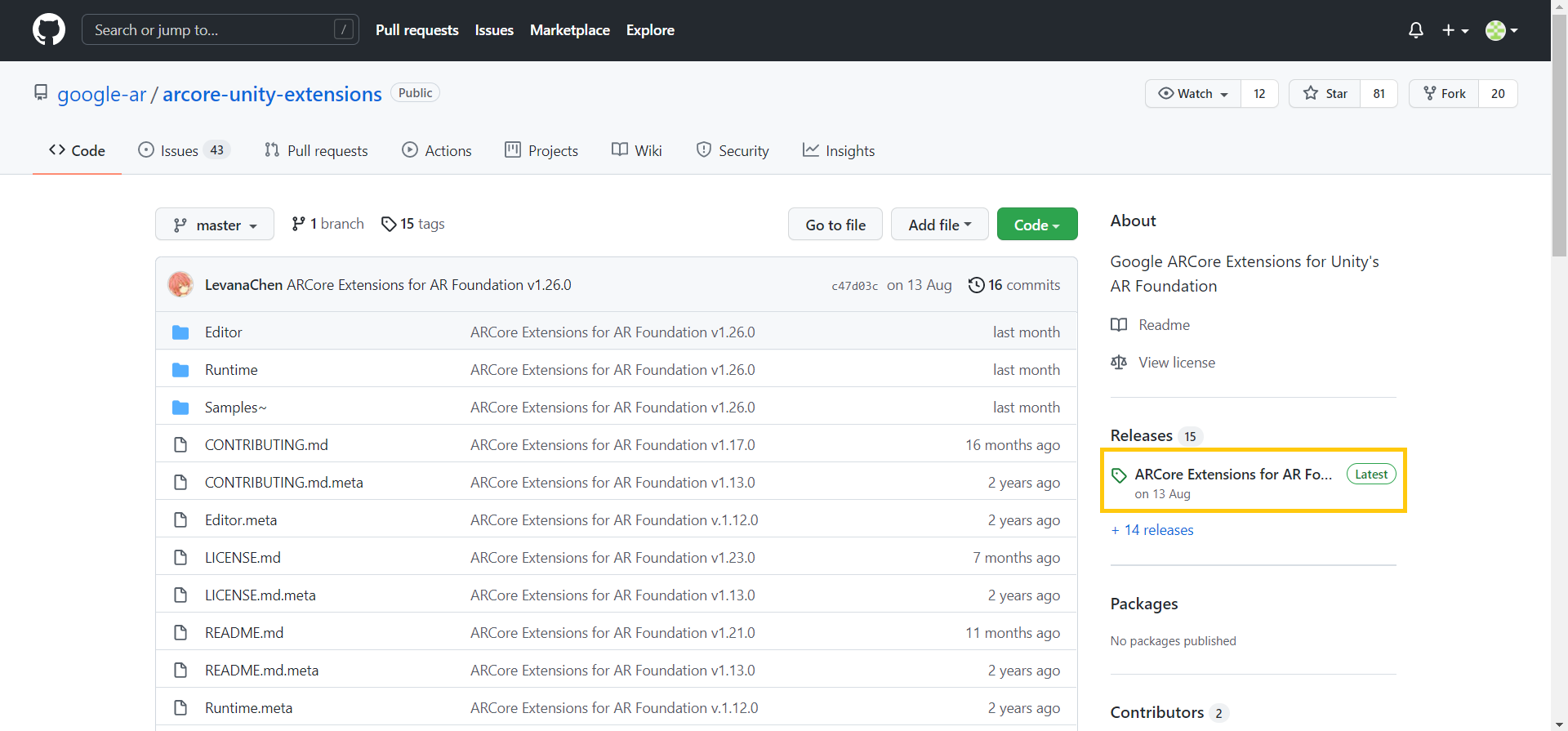This screenshot has height=731, width=1568.
Task: Open LICENSE.md file
Action: (243, 558)
